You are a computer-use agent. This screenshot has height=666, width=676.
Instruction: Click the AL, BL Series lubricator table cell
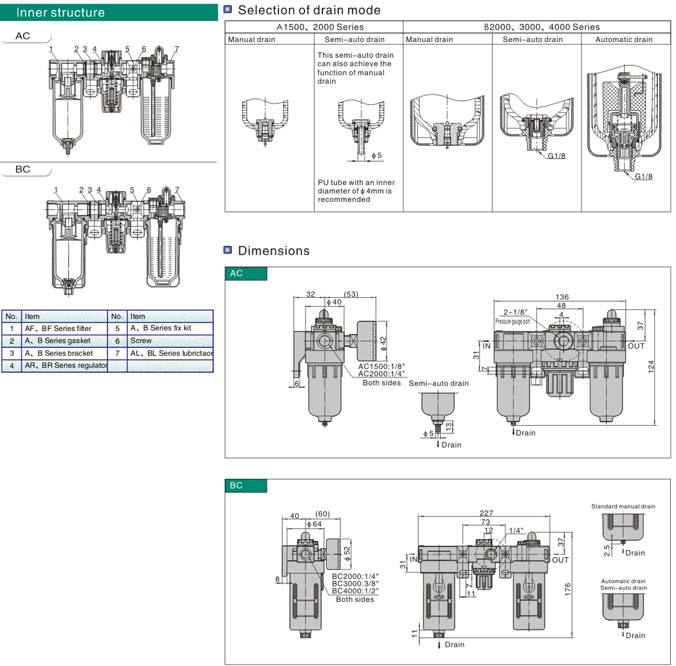[x=170, y=353]
